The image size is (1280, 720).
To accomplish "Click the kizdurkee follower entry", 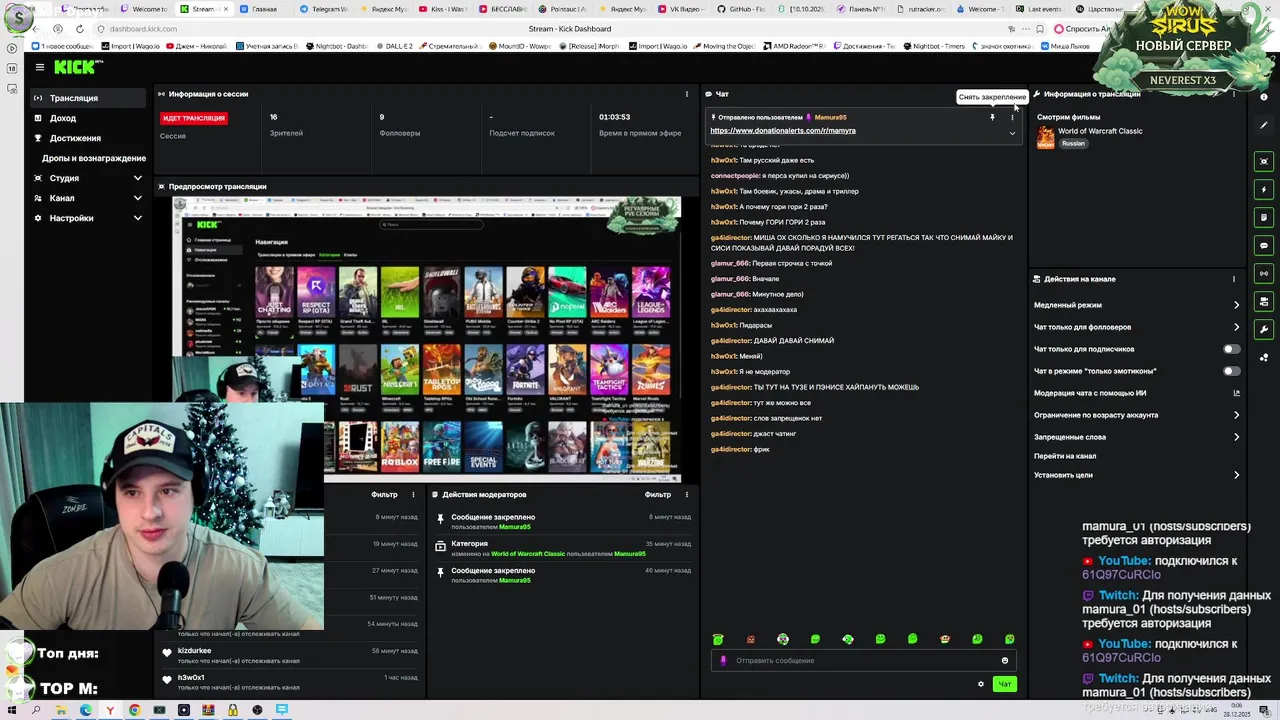I will coord(289,655).
